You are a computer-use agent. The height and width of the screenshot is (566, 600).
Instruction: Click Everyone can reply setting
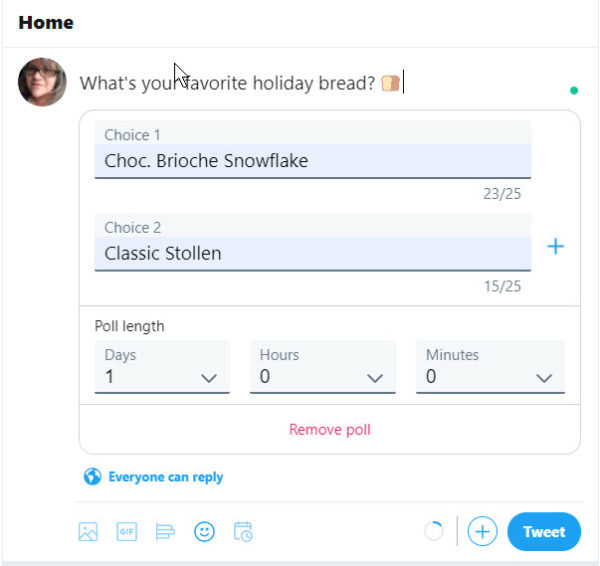click(x=166, y=477)
